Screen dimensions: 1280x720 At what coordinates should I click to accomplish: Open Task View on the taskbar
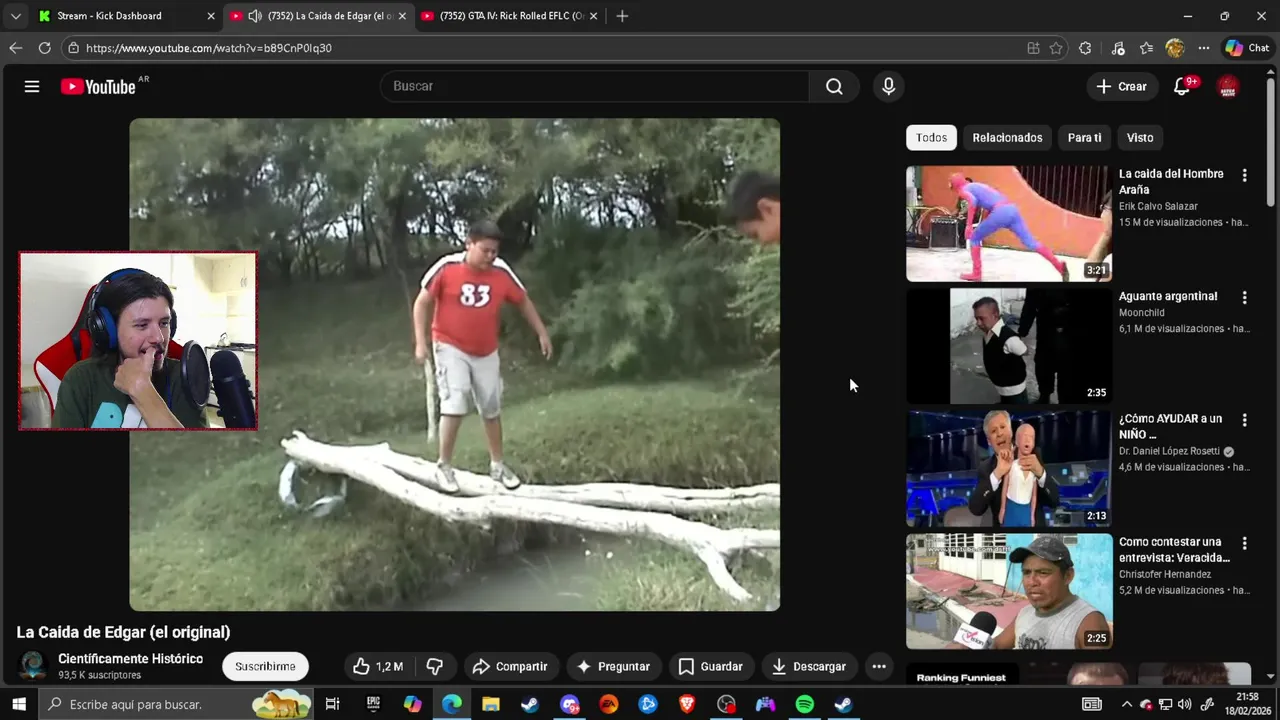tap(332, 704)
